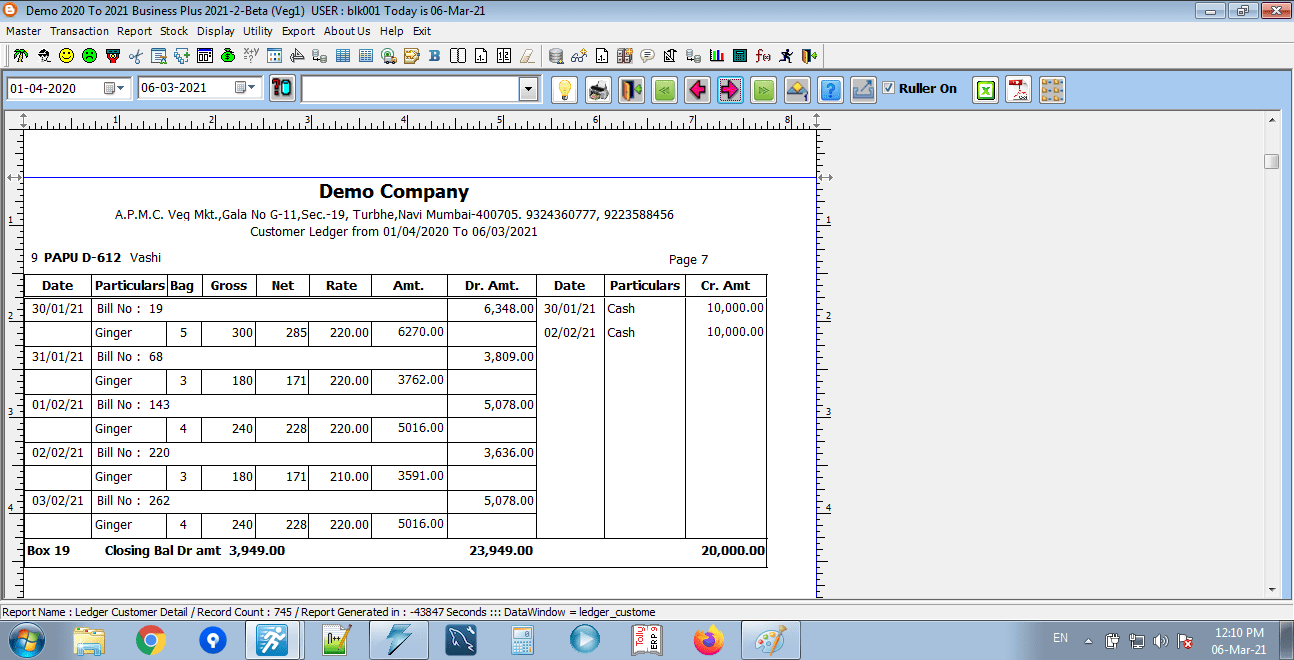Expand the empty account combo box arrow
This screenshot has height=660, width=1294.
pos(528,89)
